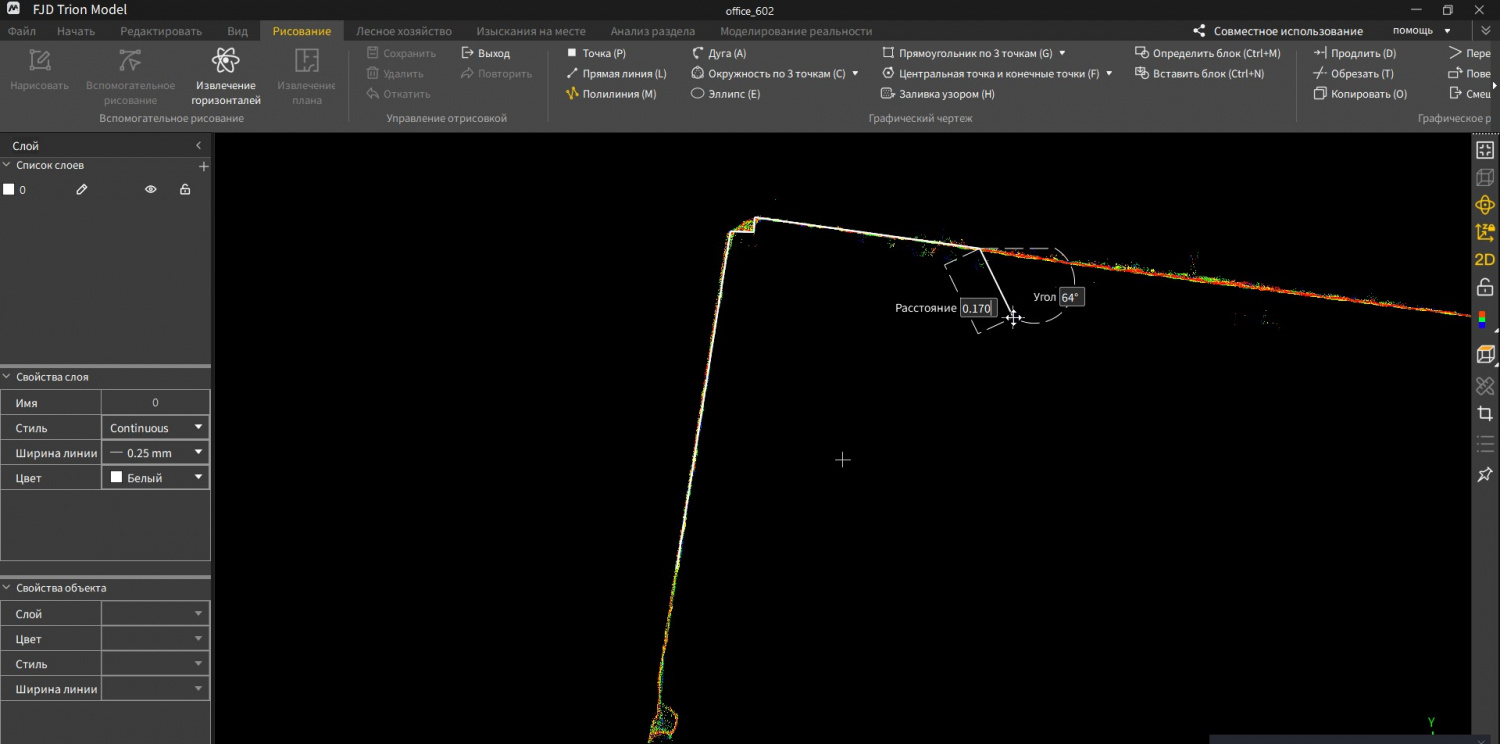Switch to the Начать tab
This screenshot has height=744, width=1500.
(x=76, y=31)
